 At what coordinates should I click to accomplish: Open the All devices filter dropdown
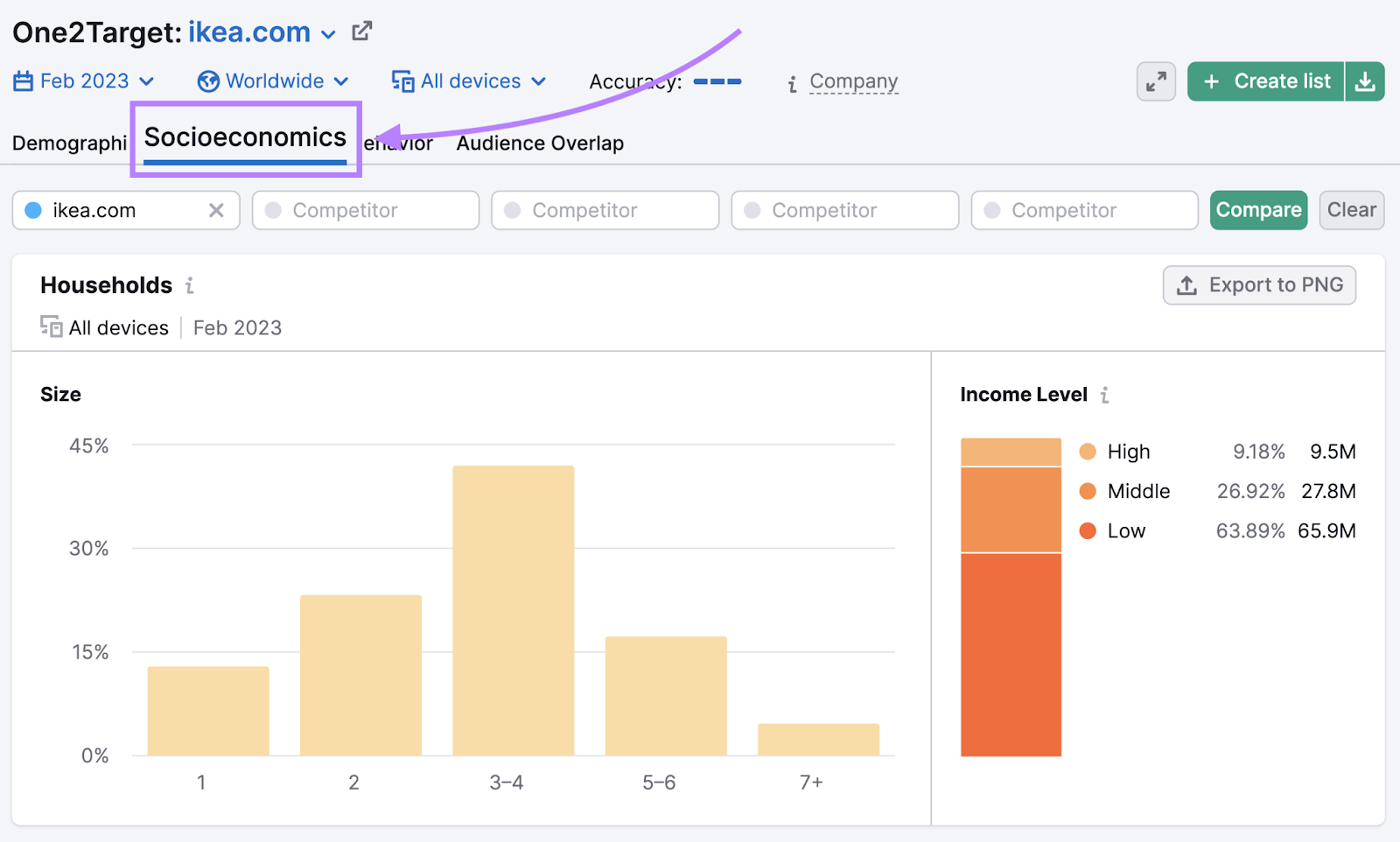(x=469, y=81)
